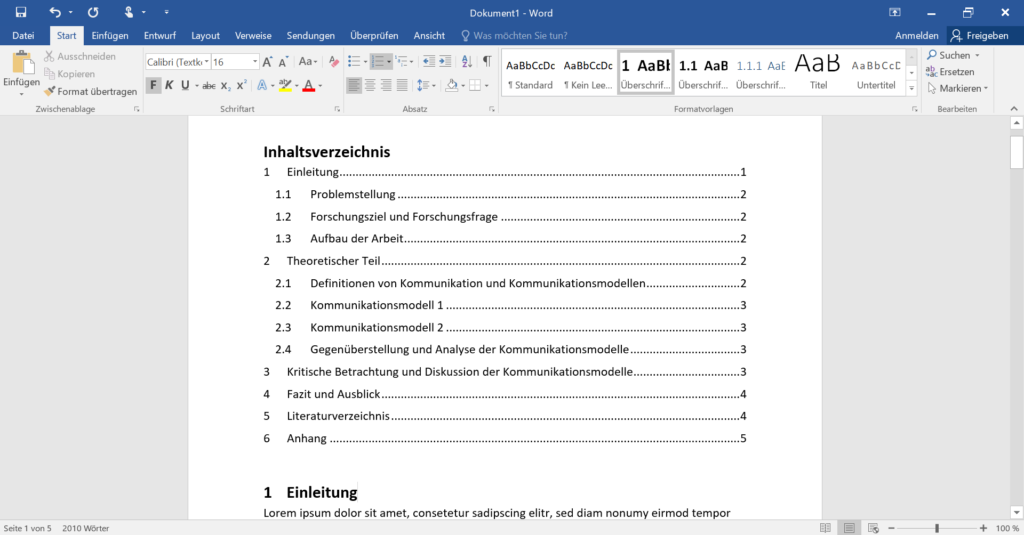Center align the paragraph
Image resolution: width=1024 pixels, height=535 pixels.
(x=370, y=85)
